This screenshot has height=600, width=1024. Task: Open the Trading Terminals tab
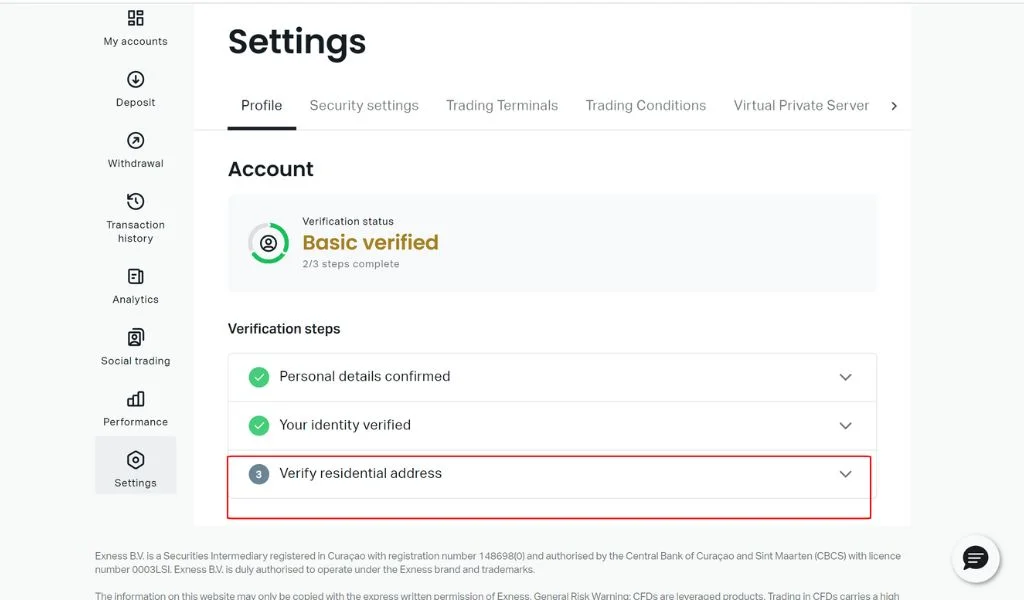point(502,105)
